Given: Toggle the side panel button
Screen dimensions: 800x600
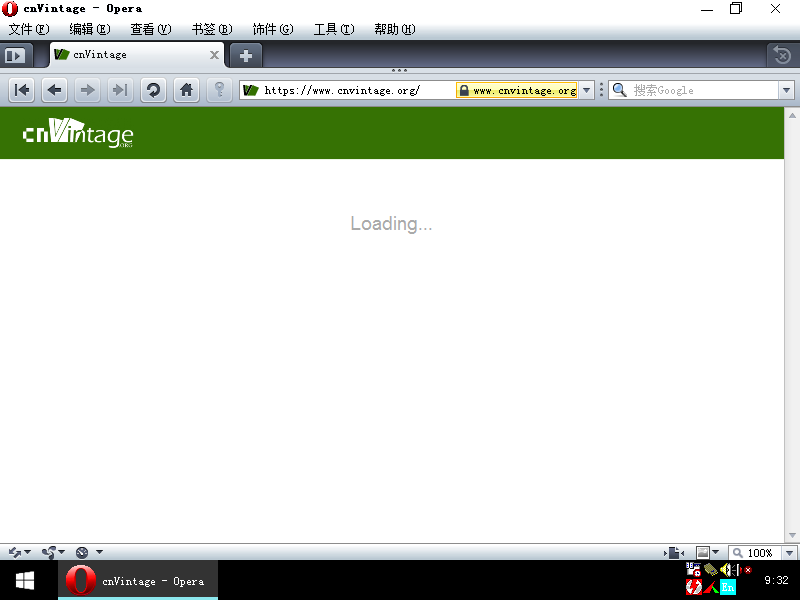Looking at the screenshot, I should (15, 55).
